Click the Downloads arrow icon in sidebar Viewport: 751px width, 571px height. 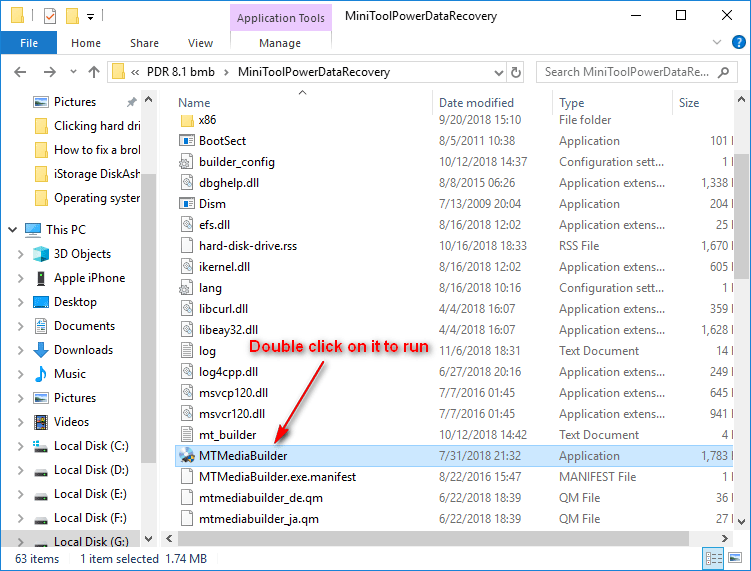coord(41,350)
